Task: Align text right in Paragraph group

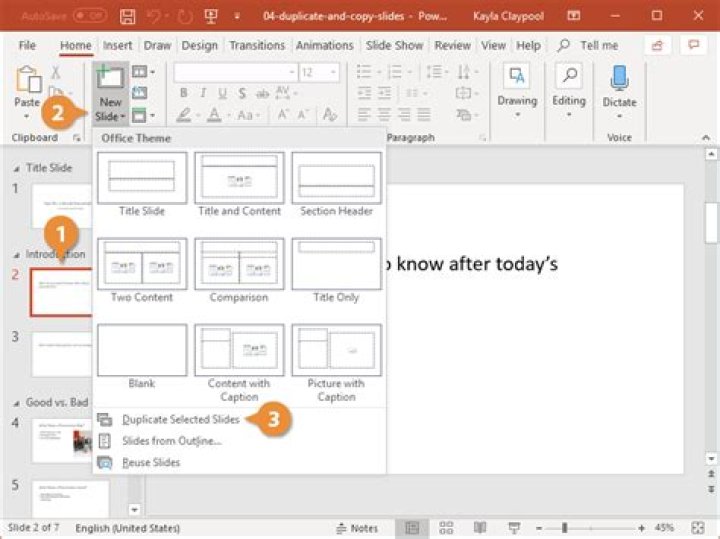Action: click(x=404, y=114)
